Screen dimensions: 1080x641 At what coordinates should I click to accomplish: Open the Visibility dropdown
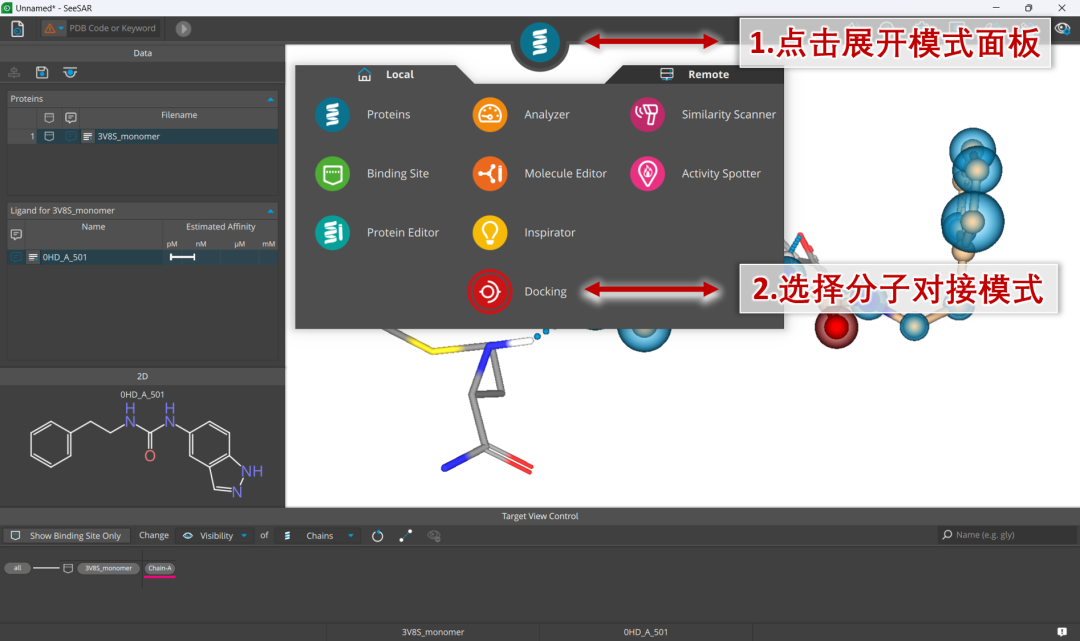pyautogui.click(x=214, y=536)
